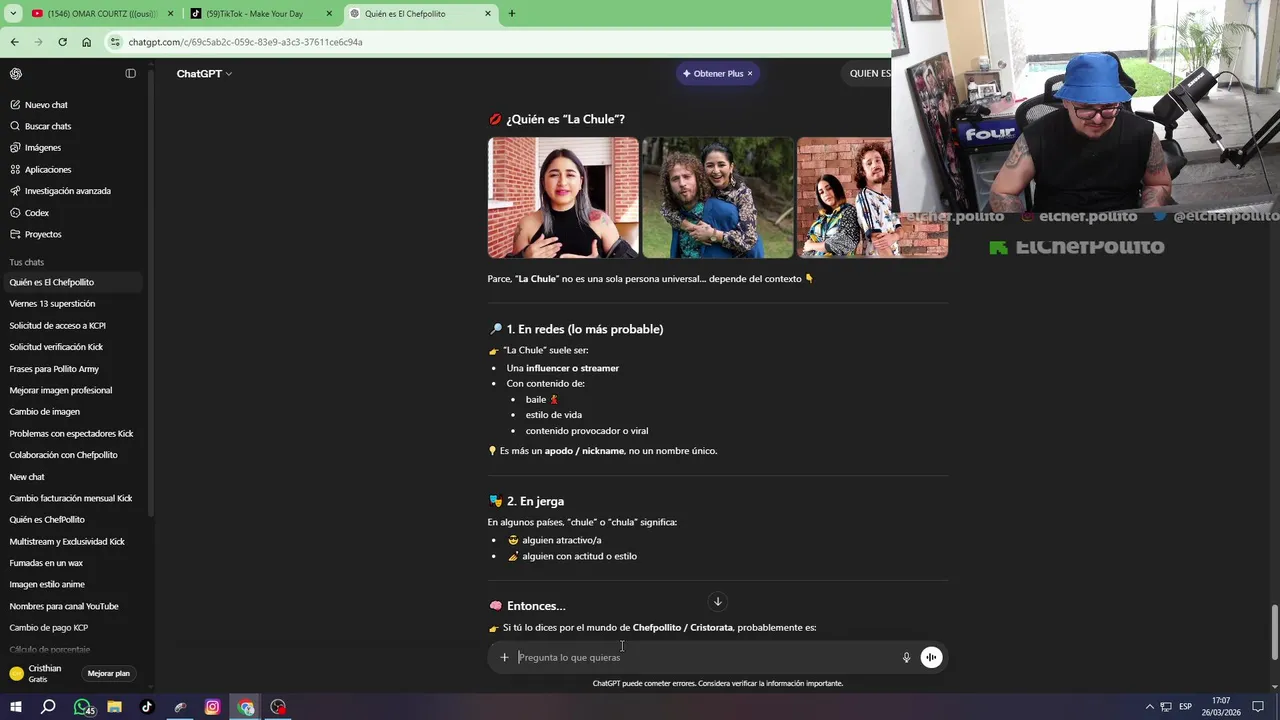This screenshot has height=720, width=1280.
Task: Close the Quién es El Chefpollito tab
Action: click(x=488, y=14)
